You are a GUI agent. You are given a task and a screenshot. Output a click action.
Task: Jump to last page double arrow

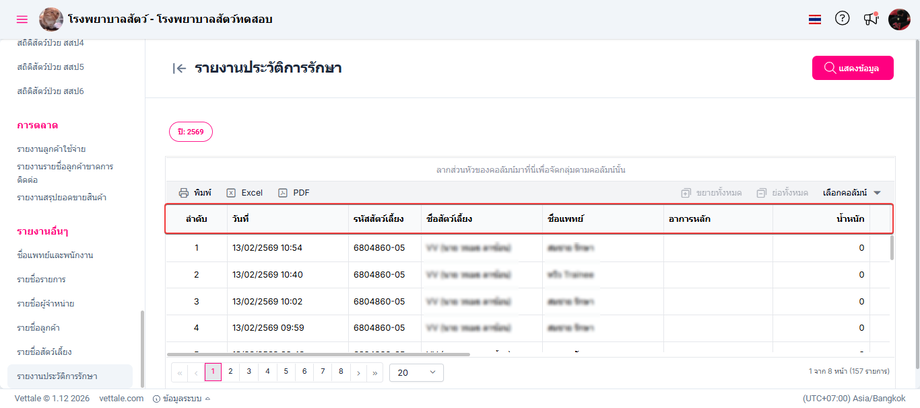(376, 372)
